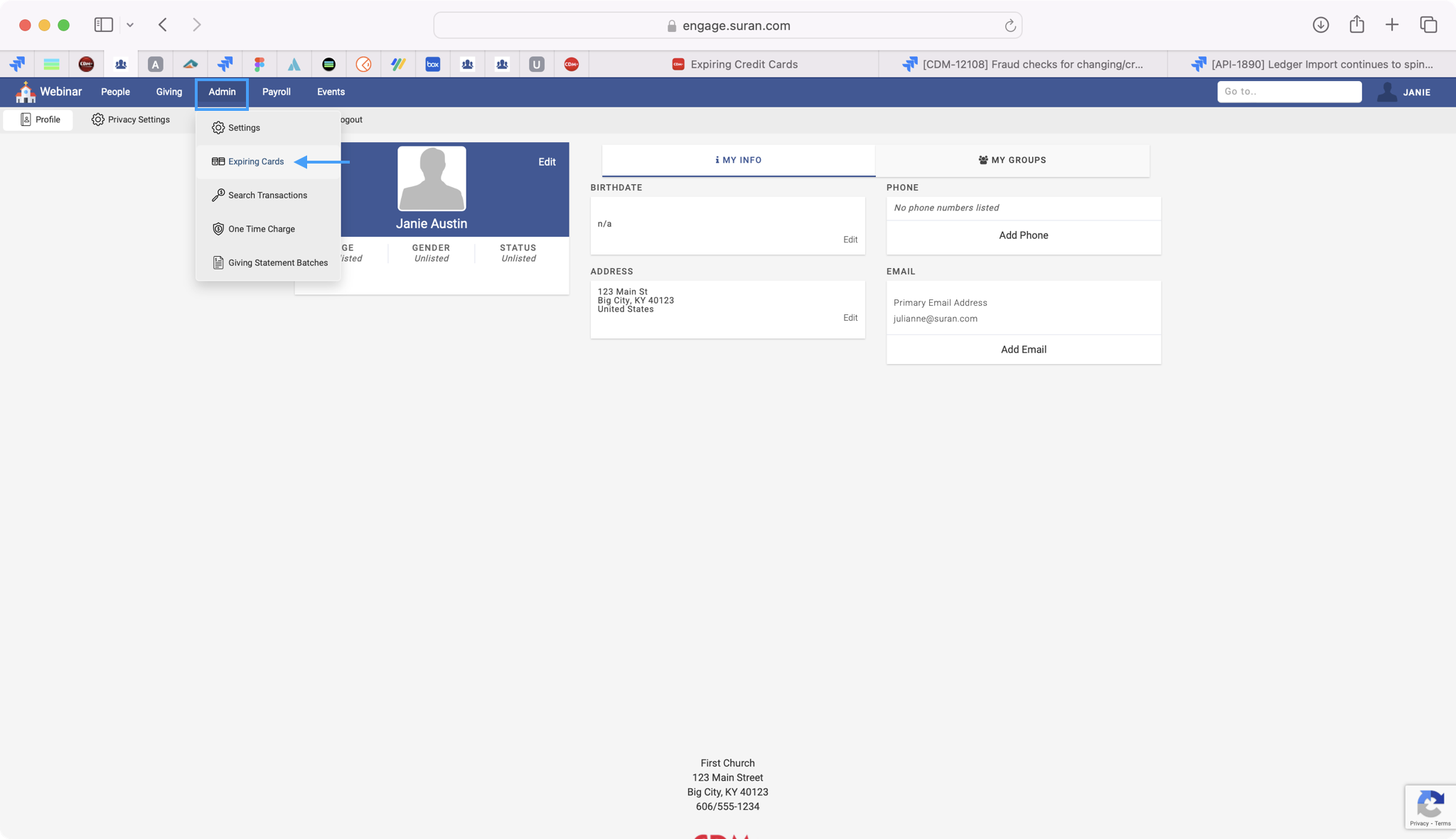
Task: Click the Go to search field
Action: tap(1288, 92)
